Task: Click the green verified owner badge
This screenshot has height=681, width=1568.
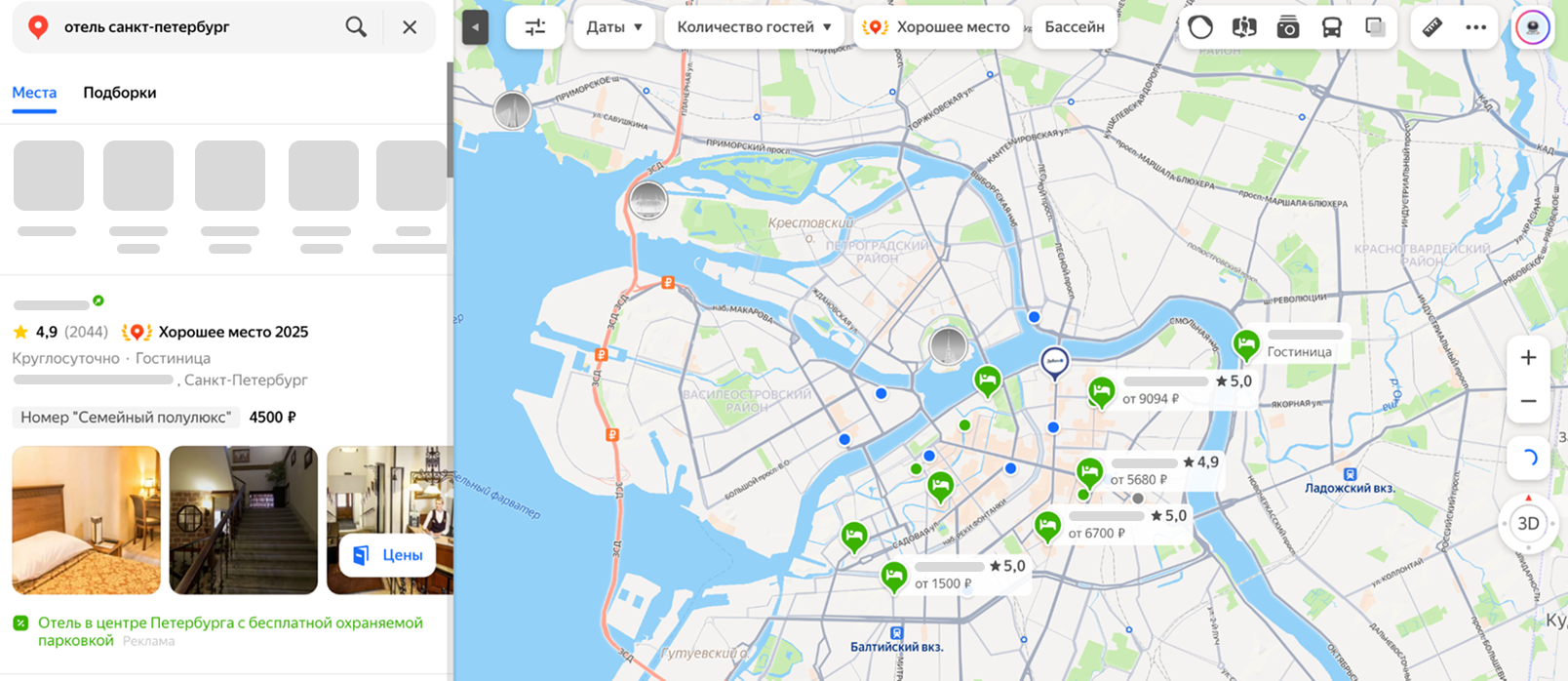Action: (x=98, y=300)
